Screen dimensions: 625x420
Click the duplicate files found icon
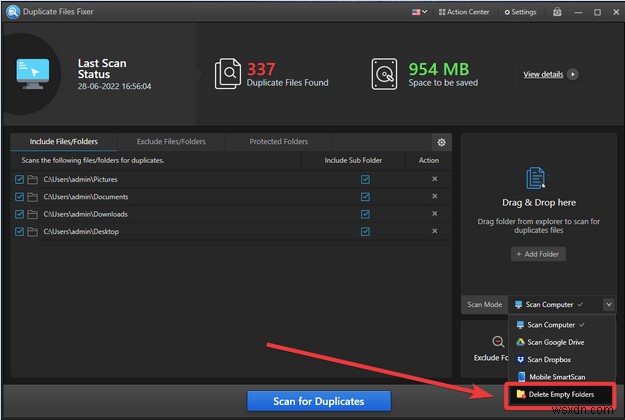(x=228, y=74)
